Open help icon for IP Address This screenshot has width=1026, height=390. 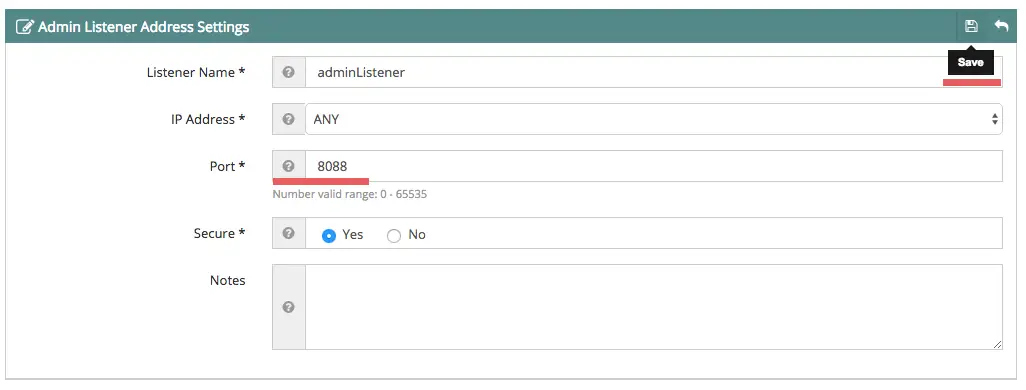pyautogui.click(x=289, y=119)
